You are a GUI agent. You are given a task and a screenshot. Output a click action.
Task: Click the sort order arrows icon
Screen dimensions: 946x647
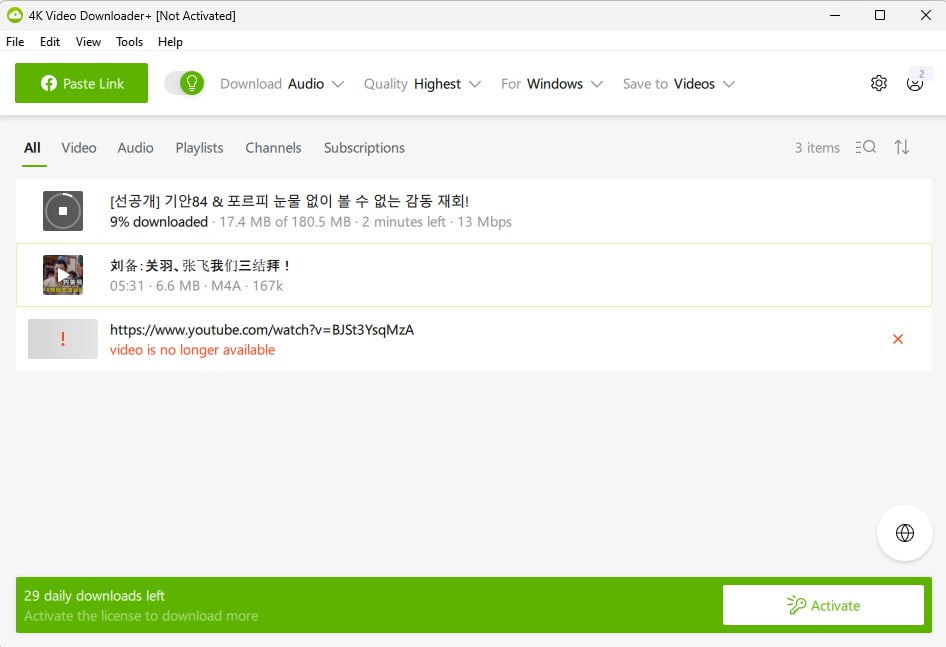pos(902,147)
